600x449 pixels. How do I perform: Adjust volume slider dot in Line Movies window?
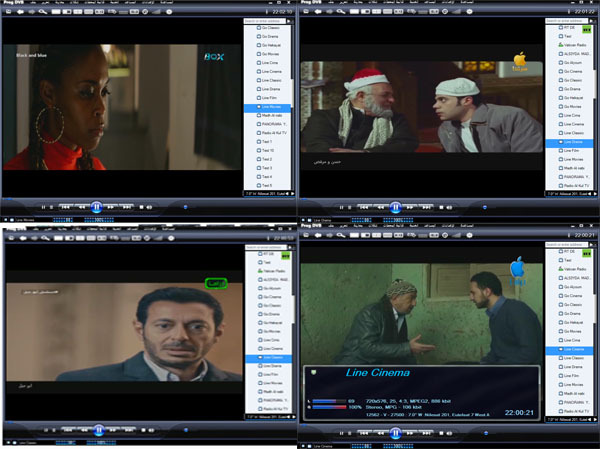click(x=186, y=207)
